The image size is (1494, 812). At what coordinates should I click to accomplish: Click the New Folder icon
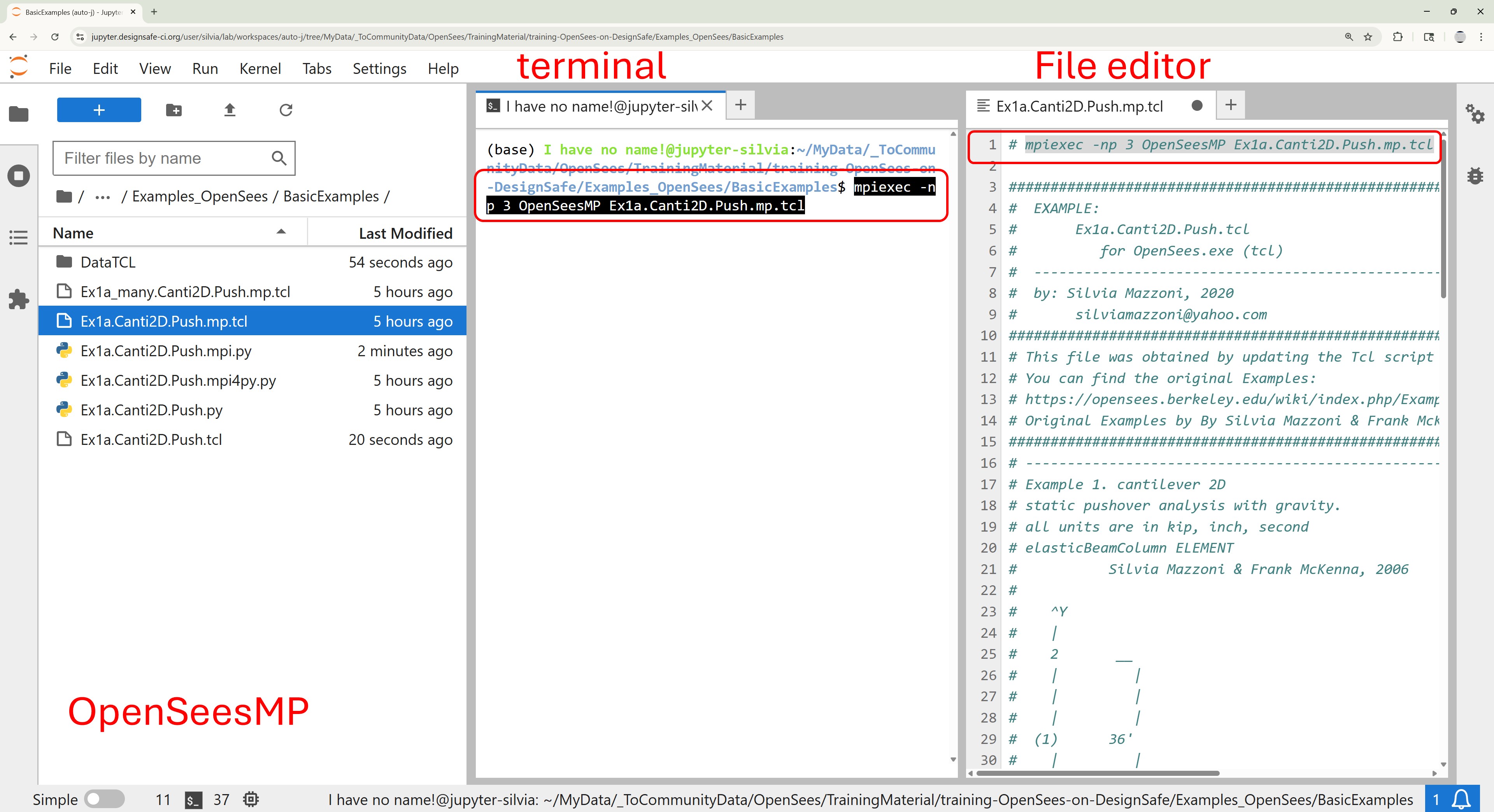coord(174,110)
